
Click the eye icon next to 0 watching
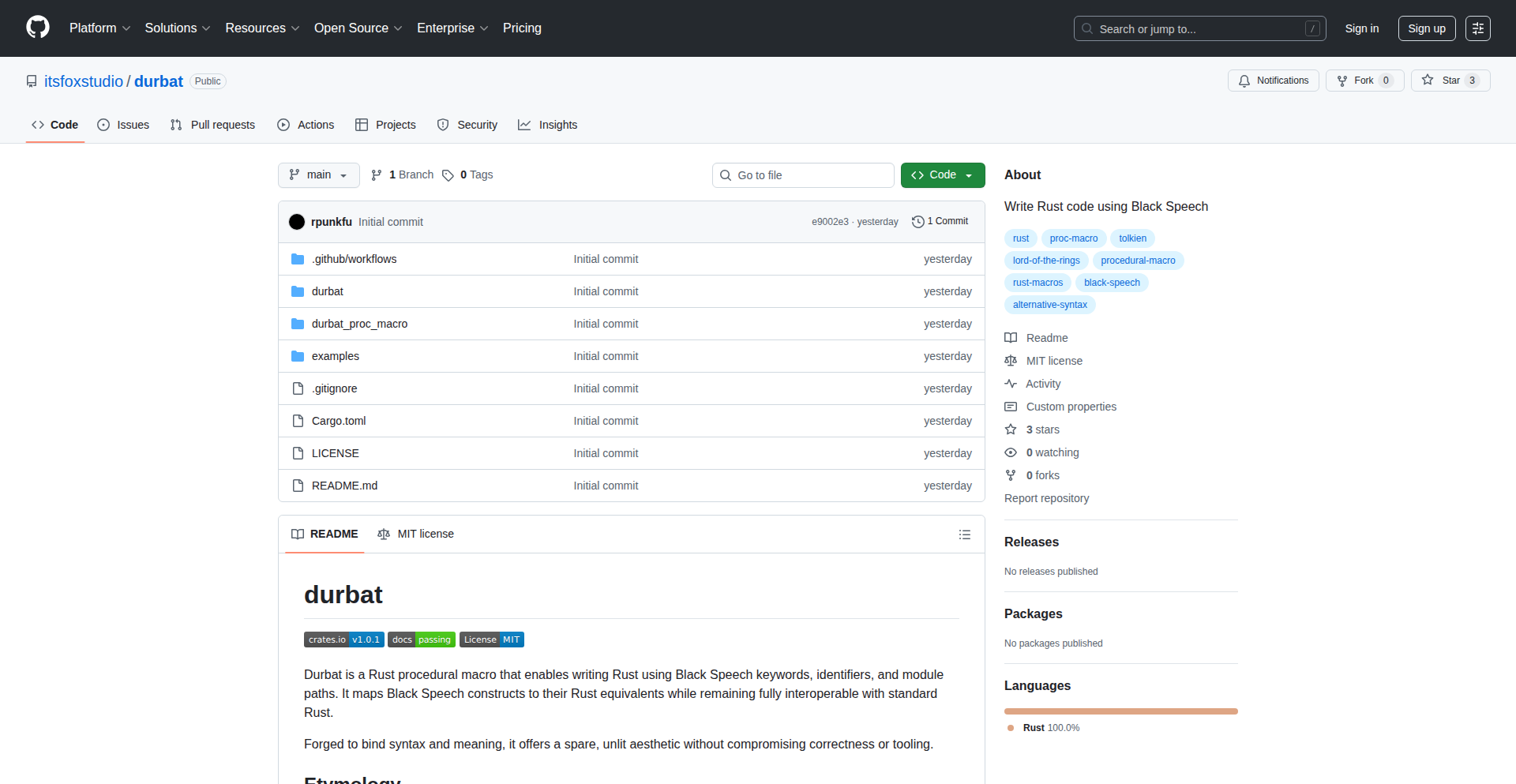click(x=1011, y=452)
